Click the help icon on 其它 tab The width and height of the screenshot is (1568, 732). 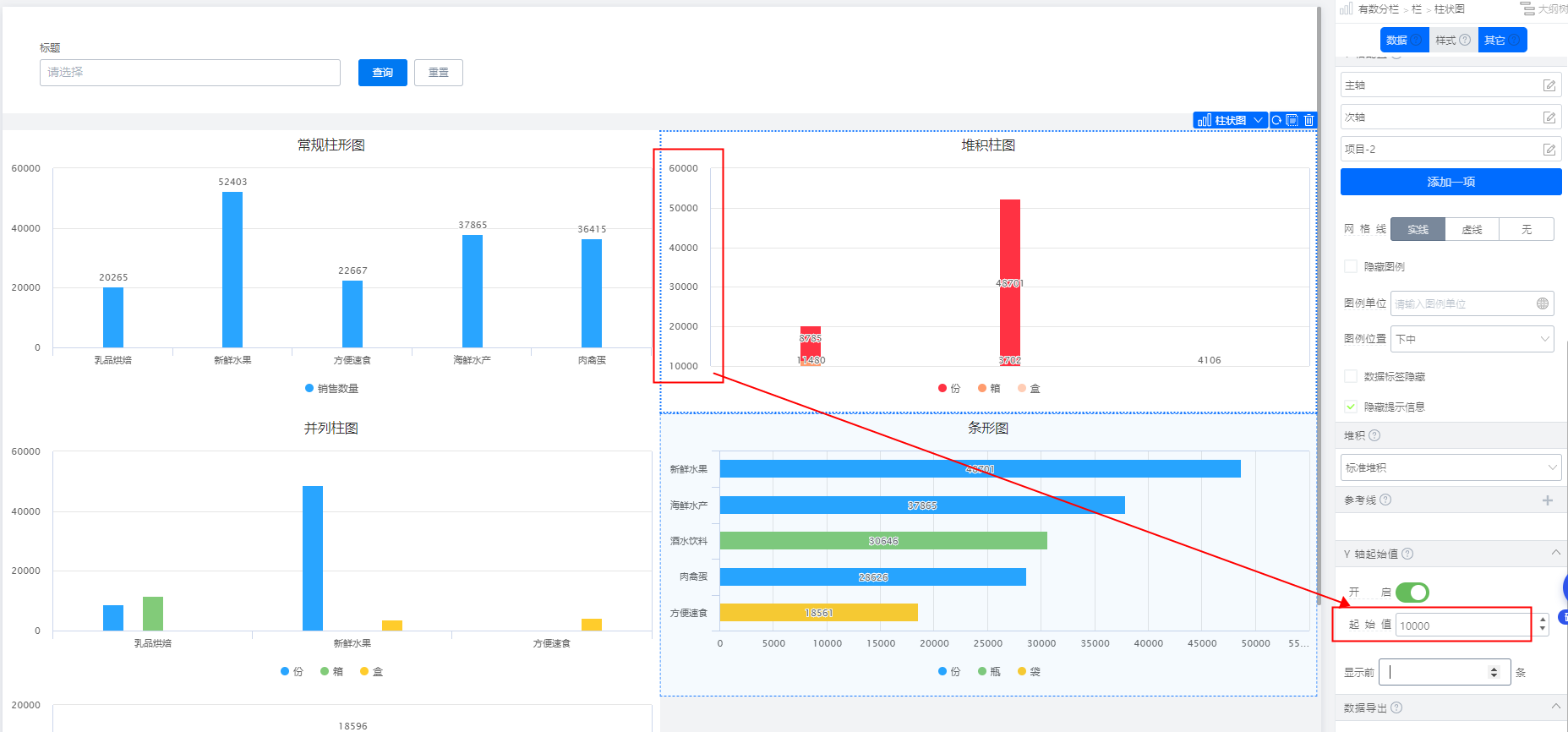coord(1514,40)
